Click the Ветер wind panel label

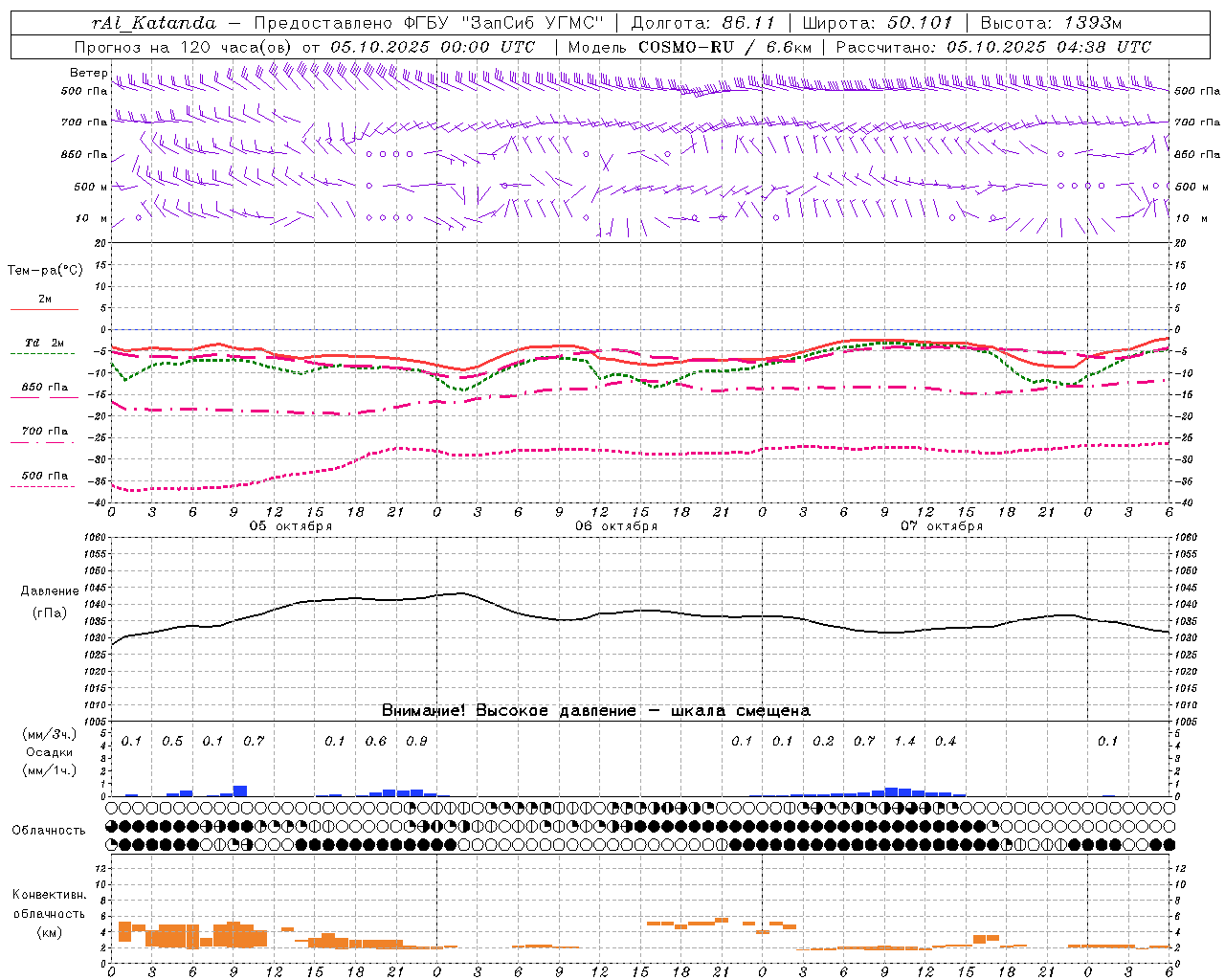pos(89,73)
